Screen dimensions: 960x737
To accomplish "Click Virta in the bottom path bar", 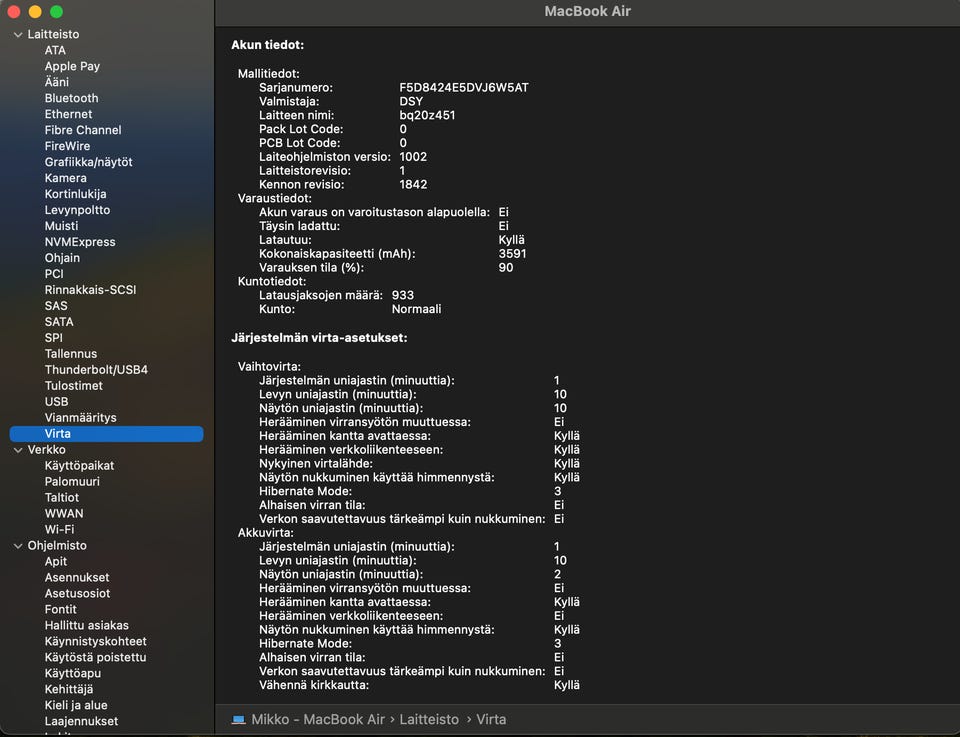I will (491, 720).
